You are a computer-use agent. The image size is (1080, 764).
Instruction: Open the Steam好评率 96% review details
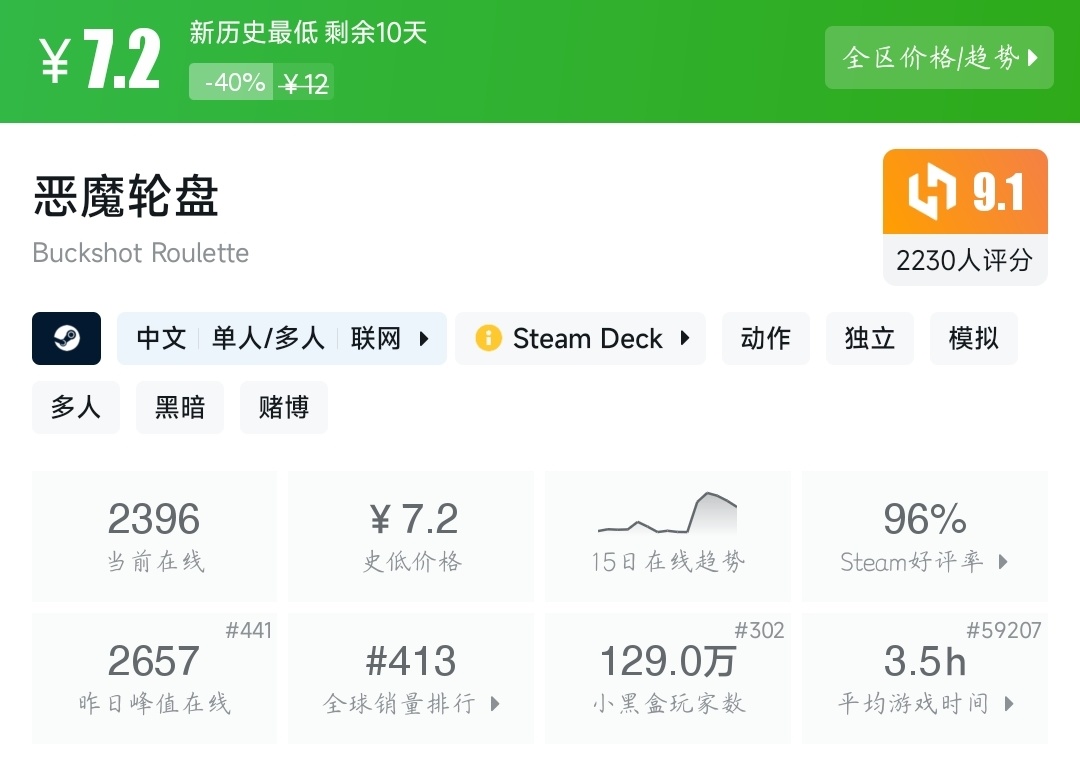924,536
